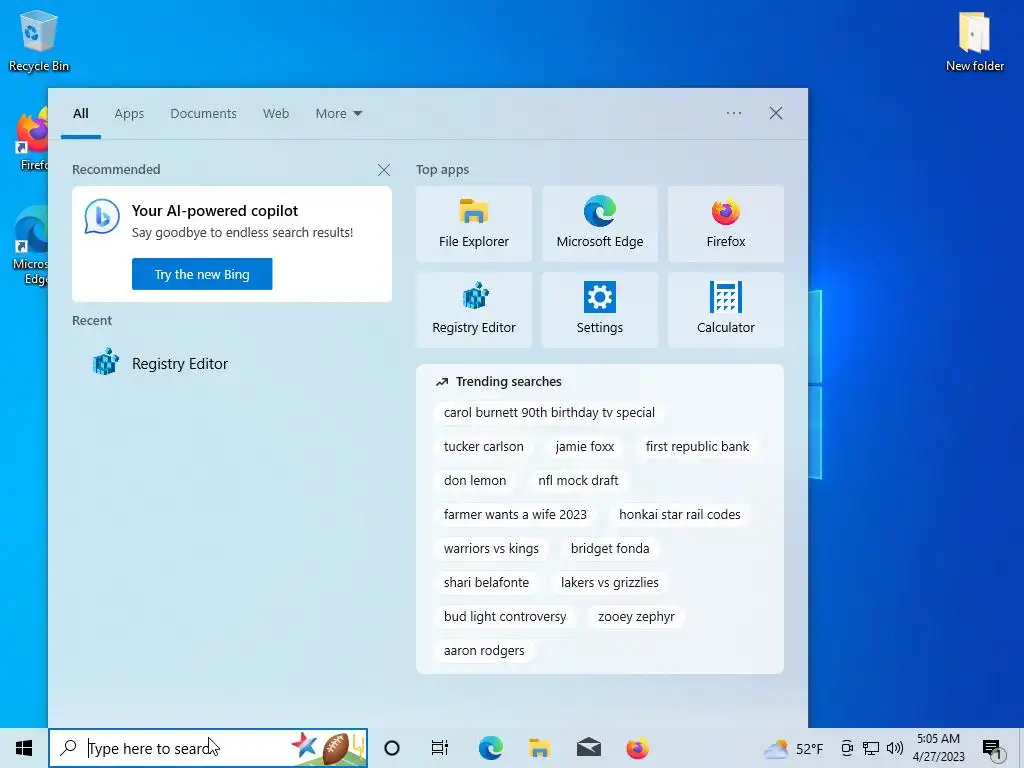Dismiss the Recommended section

[x=384, y=170]
